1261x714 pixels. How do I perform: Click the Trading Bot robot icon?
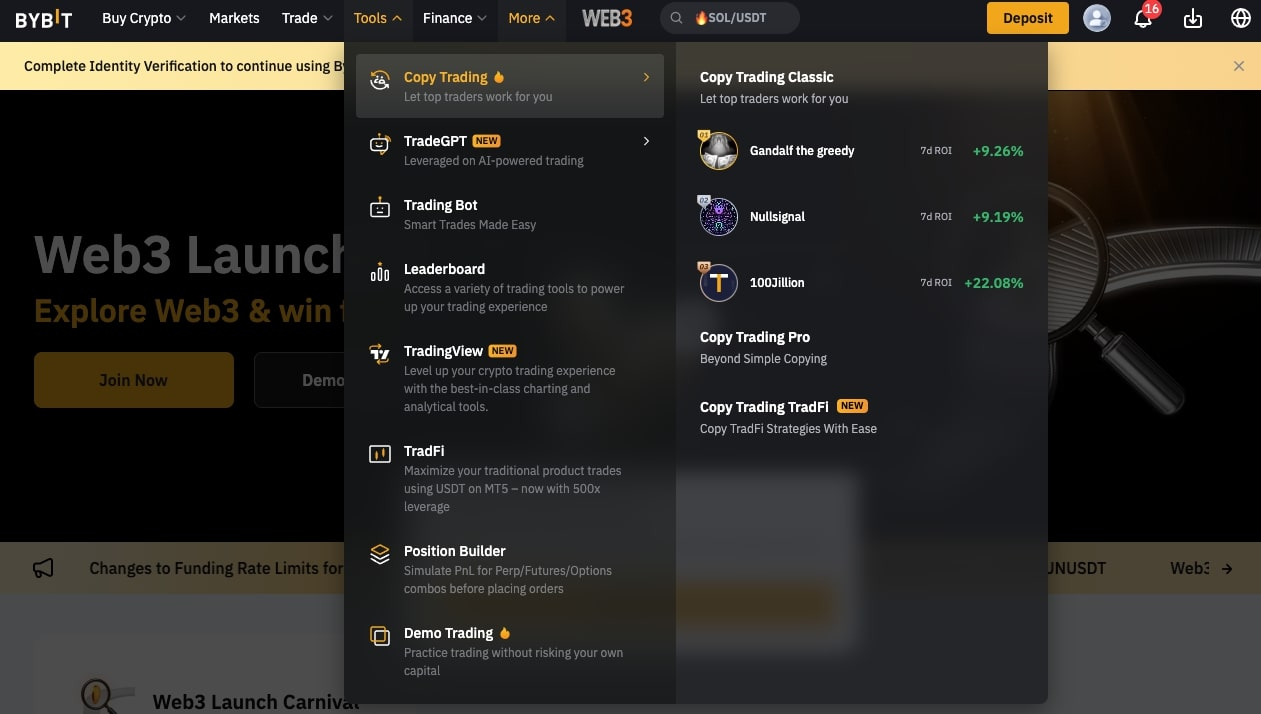click(x=380, y=208)
